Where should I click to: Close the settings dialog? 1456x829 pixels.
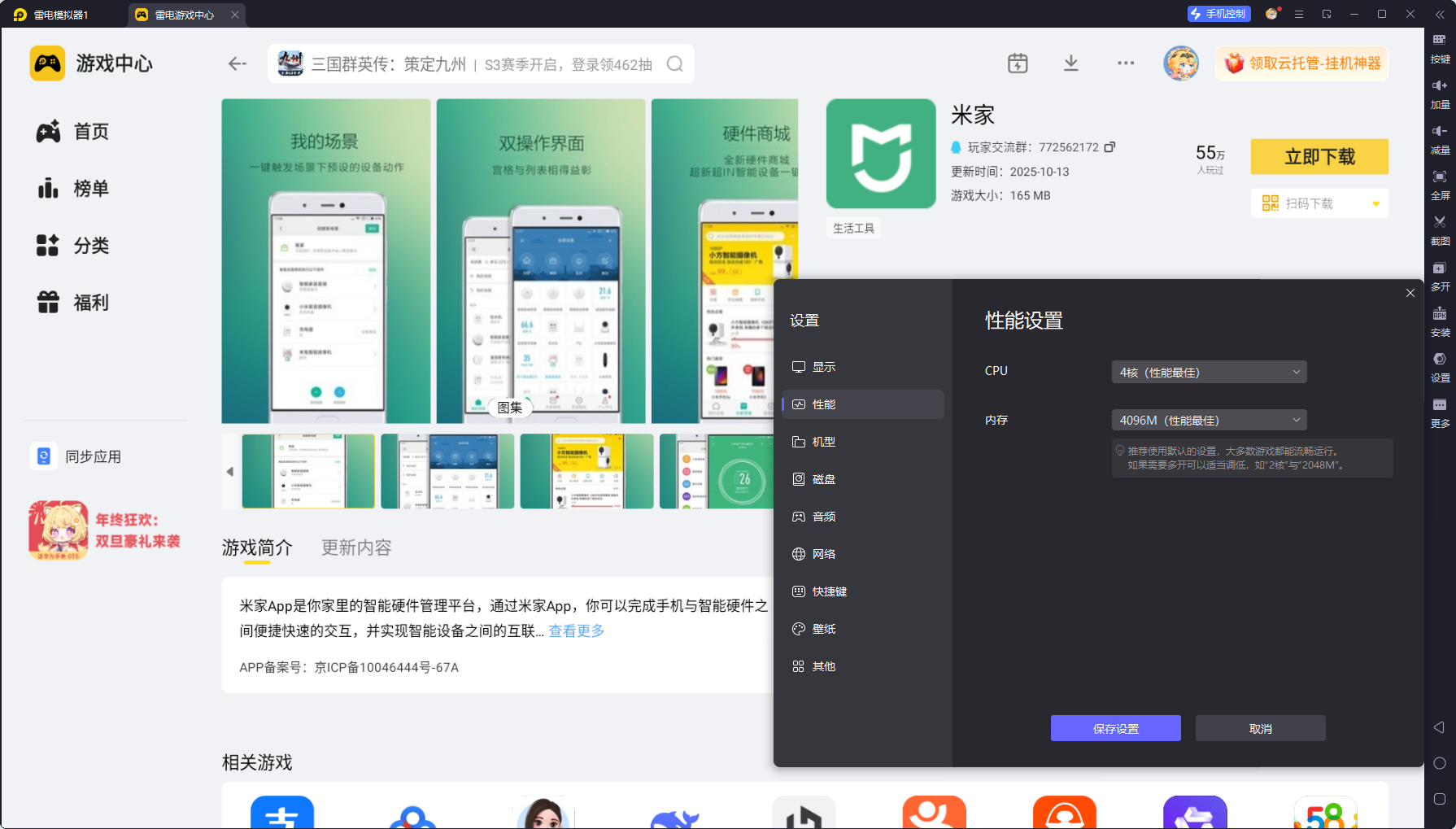[x=1410, y=293]
